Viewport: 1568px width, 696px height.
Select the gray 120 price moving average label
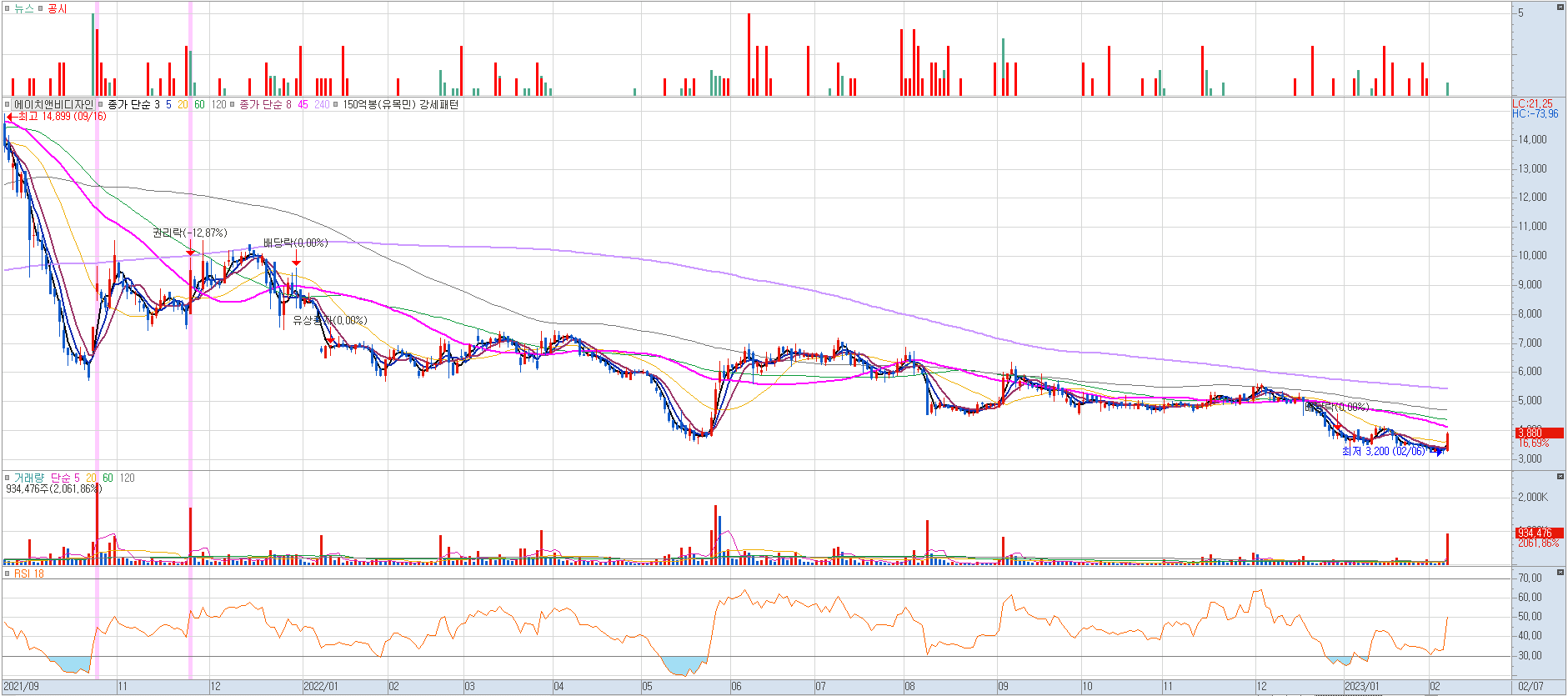coord(218,104)
